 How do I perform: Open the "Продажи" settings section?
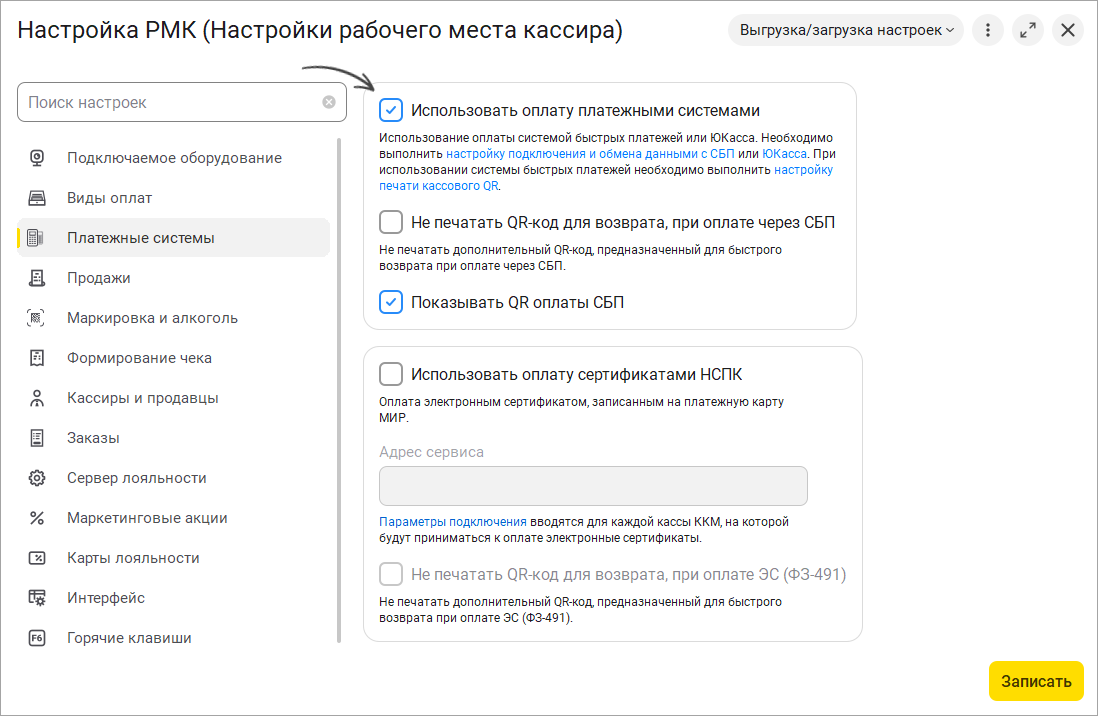99,278
